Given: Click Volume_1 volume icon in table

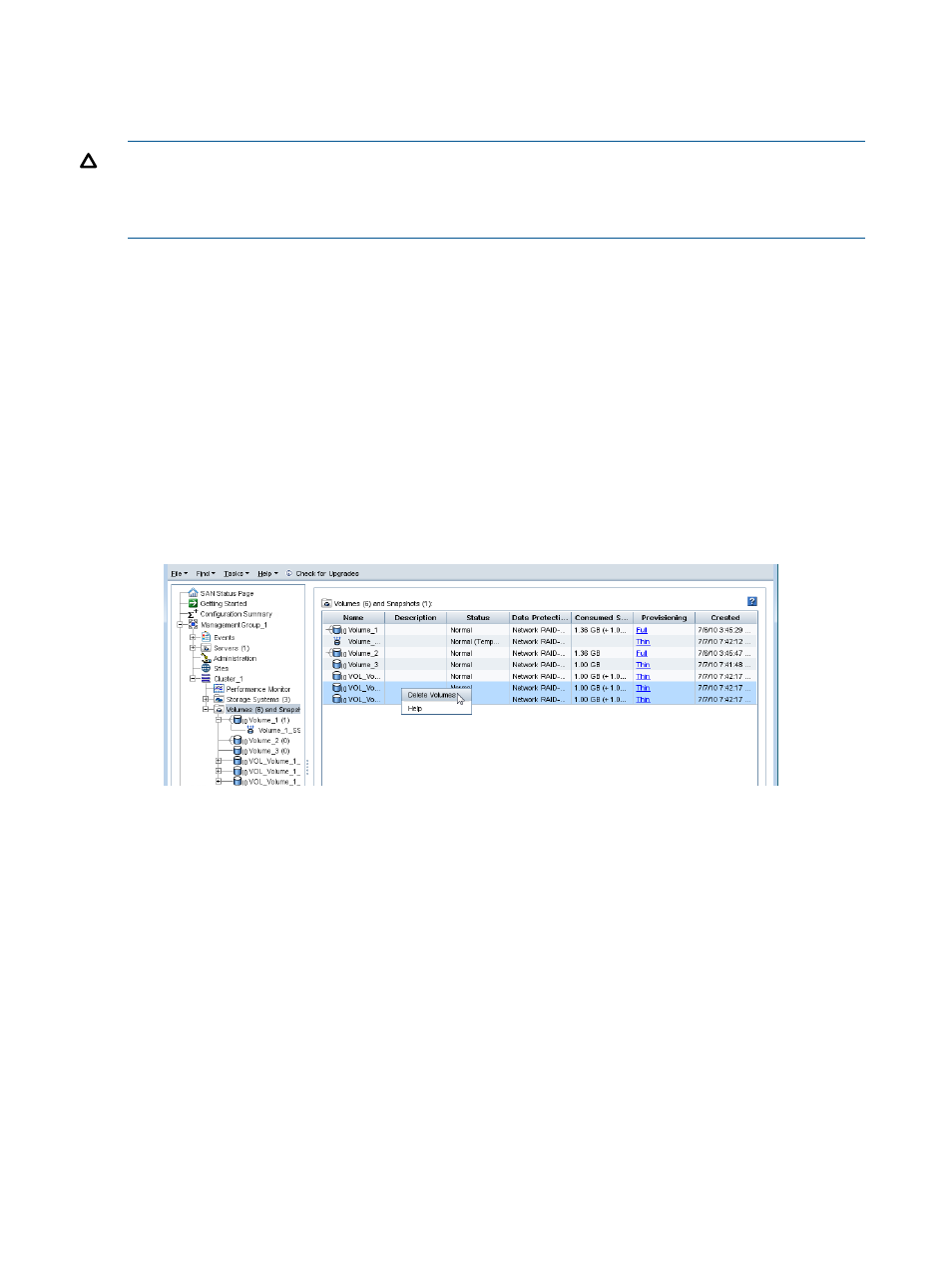Looking at the screenshot, I should pyautogui.click(x=337, y=630).
